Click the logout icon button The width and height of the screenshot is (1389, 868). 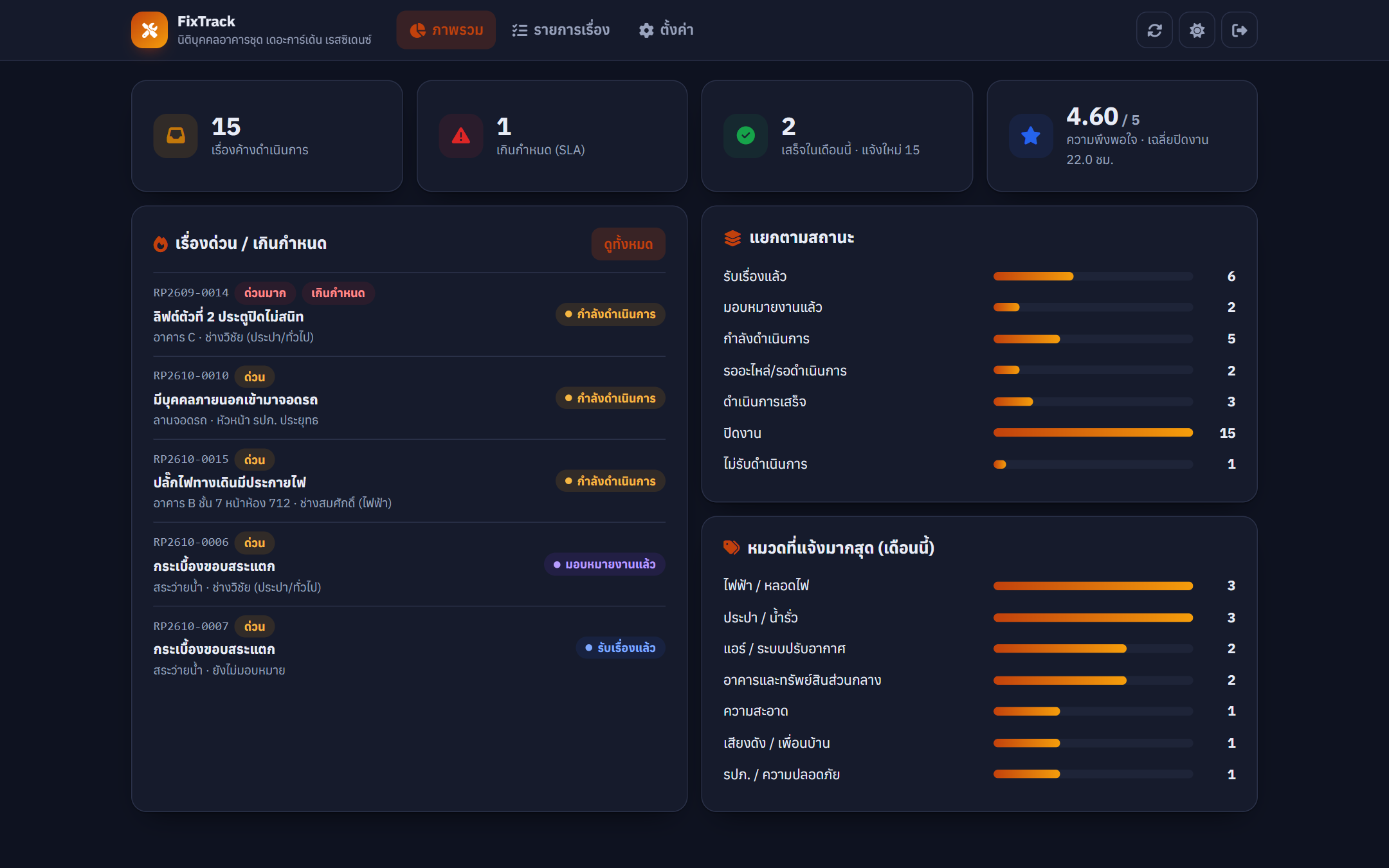(1239, 30)
